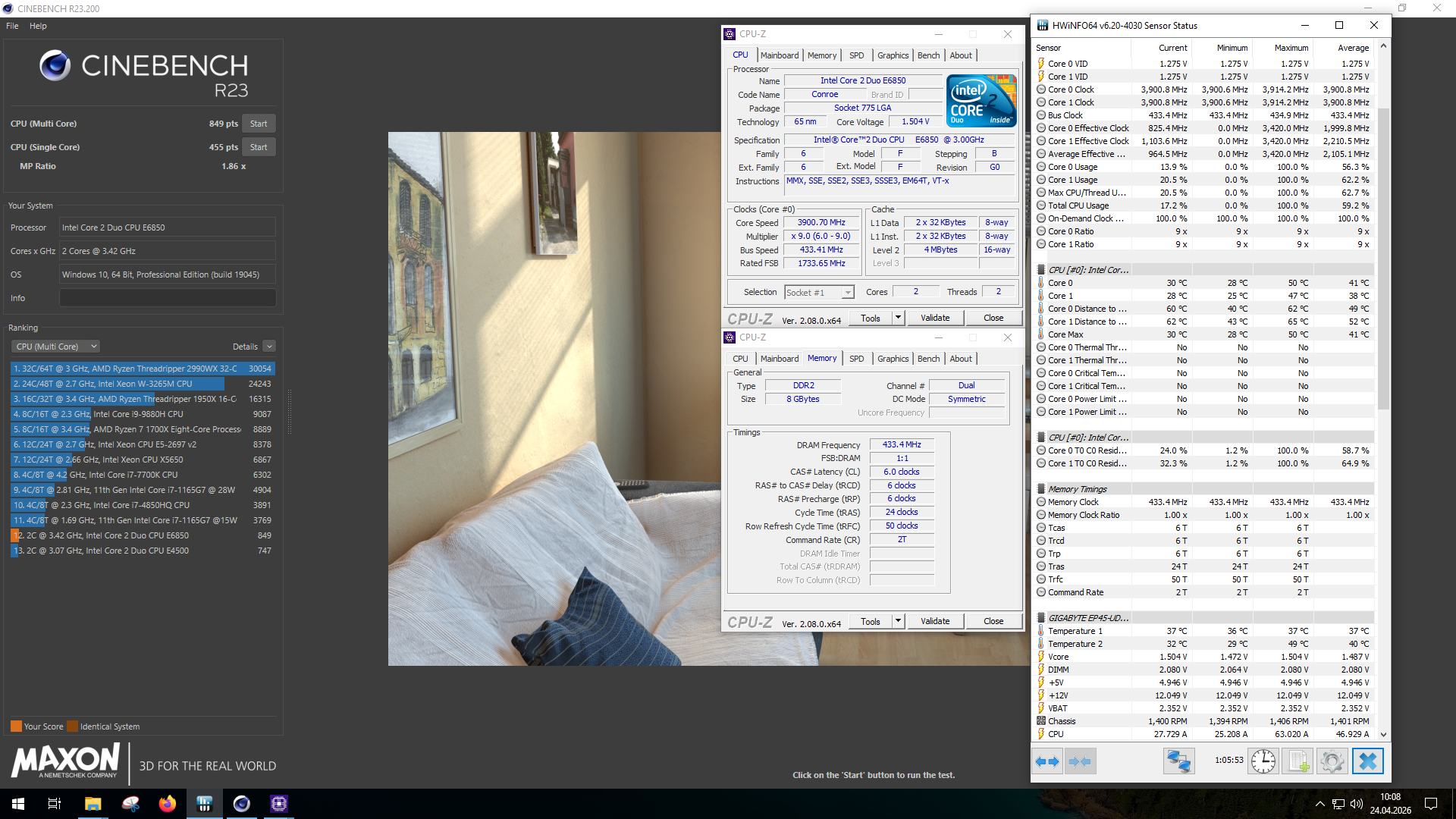Open CPU (Multi Core) ranking dropdown
The height and width of the screenshot is (819, 1456).
coord(57,347)
